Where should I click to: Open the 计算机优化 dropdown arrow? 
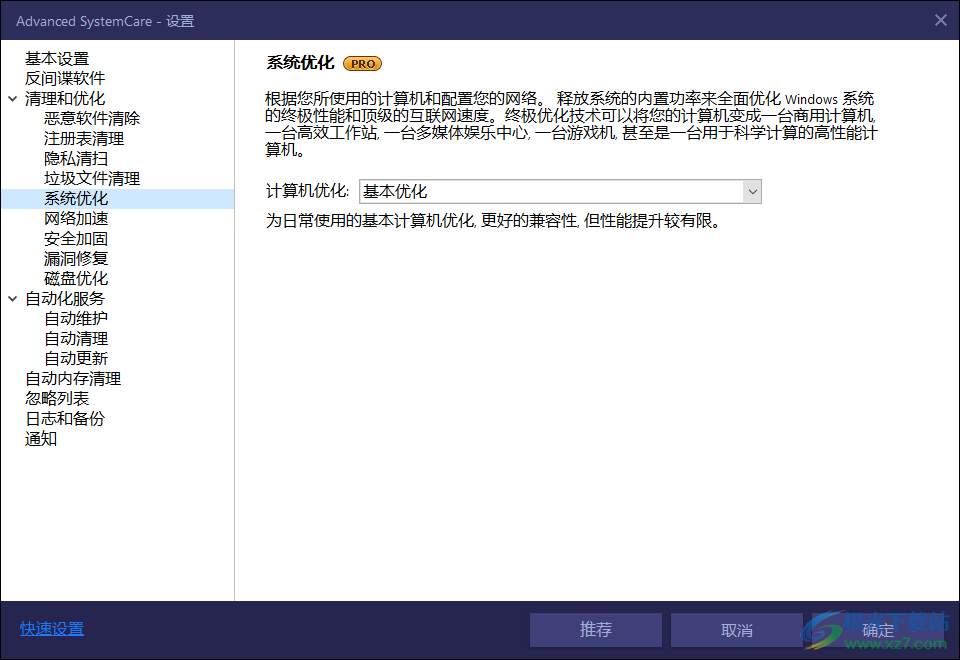752,192
